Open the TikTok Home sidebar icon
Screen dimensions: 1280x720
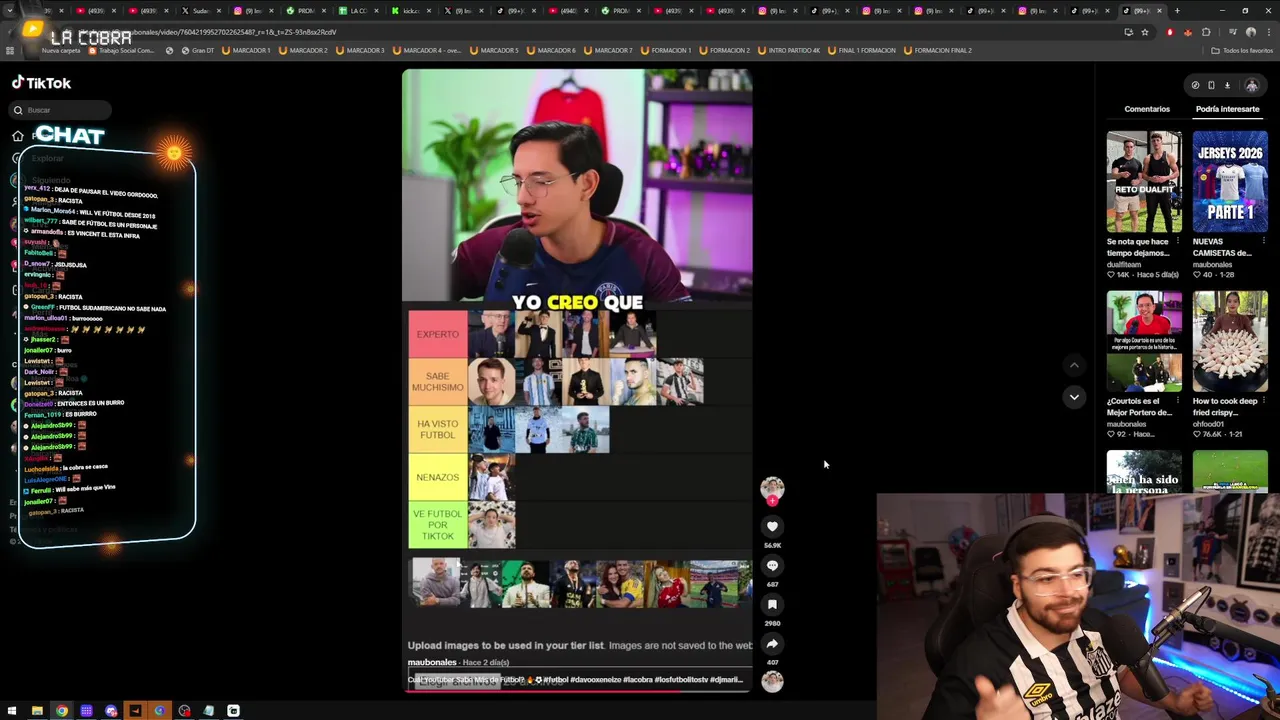point(17,136)
